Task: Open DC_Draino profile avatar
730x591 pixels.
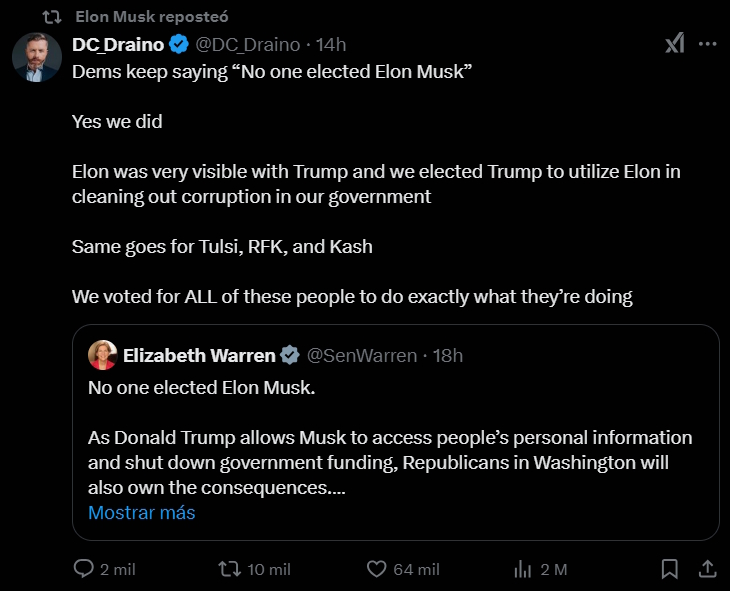Action: click(37, 57)
